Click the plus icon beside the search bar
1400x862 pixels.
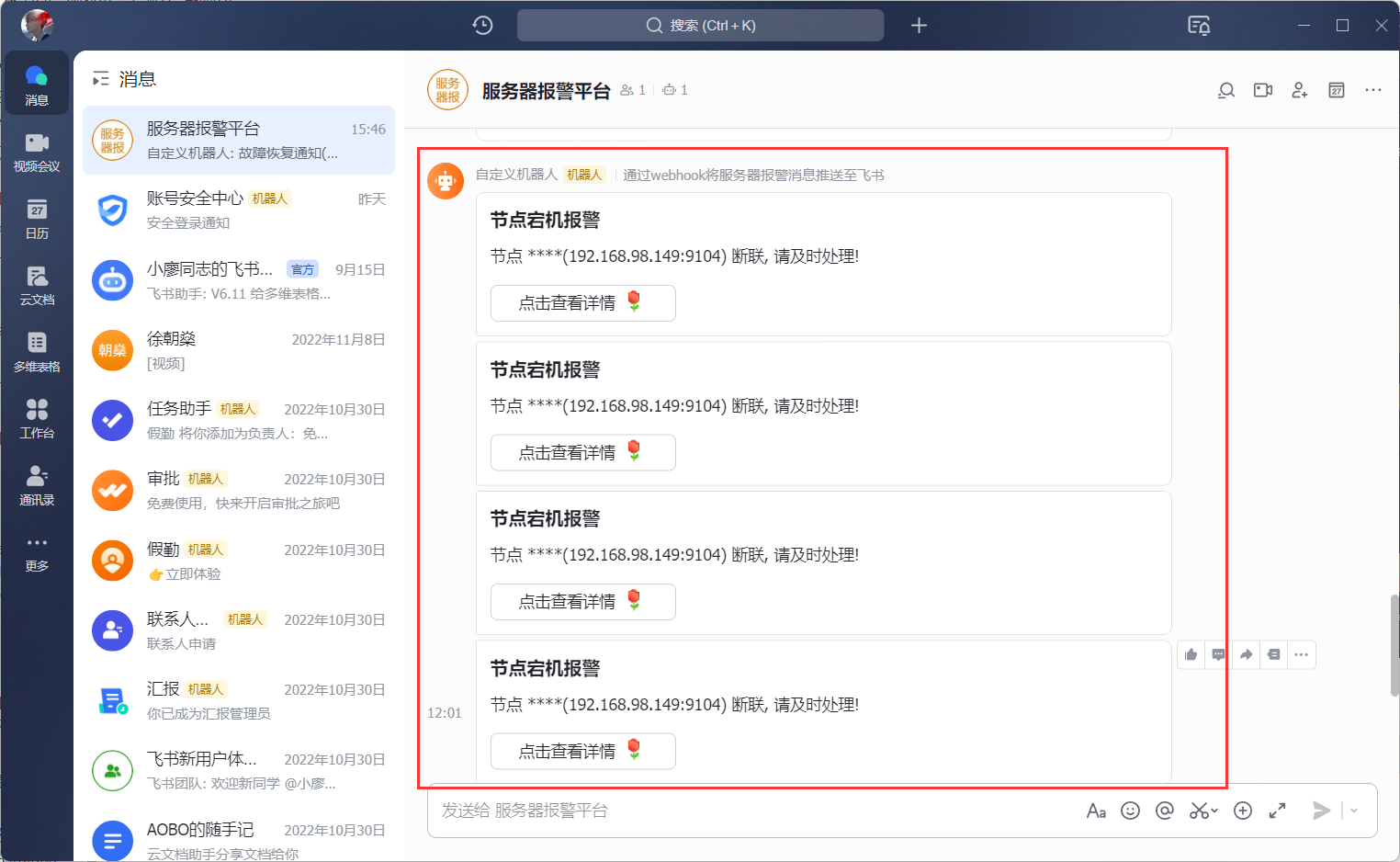point(919,26)
